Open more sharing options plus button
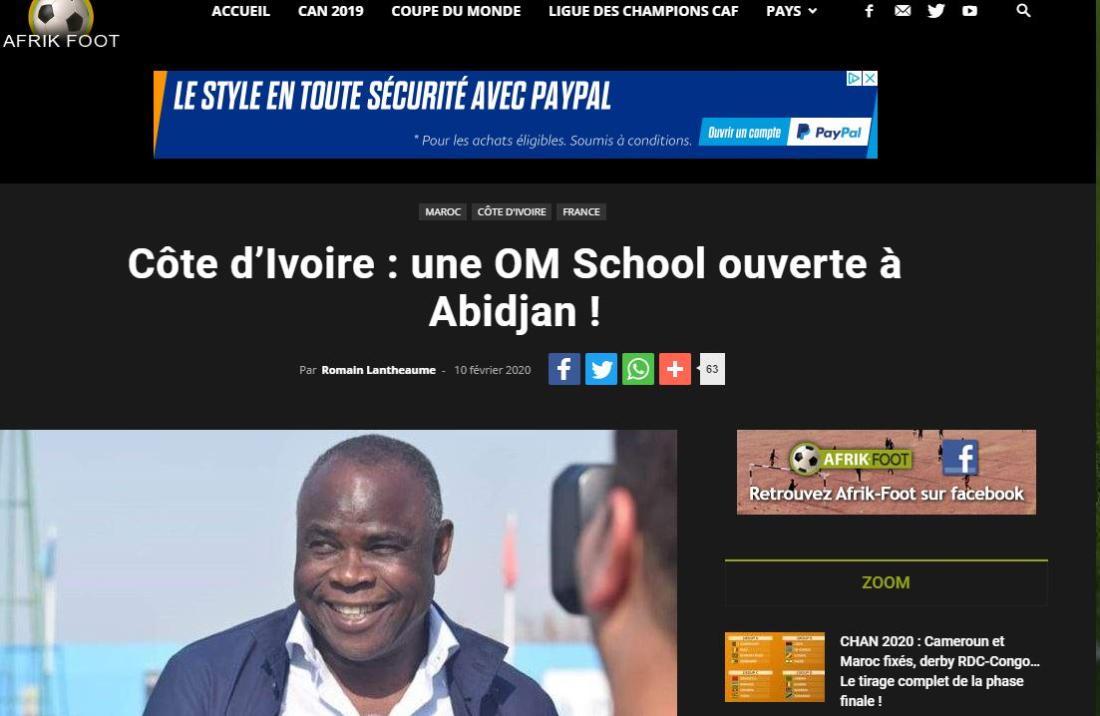1100x716 pixels. coord(675,369)
